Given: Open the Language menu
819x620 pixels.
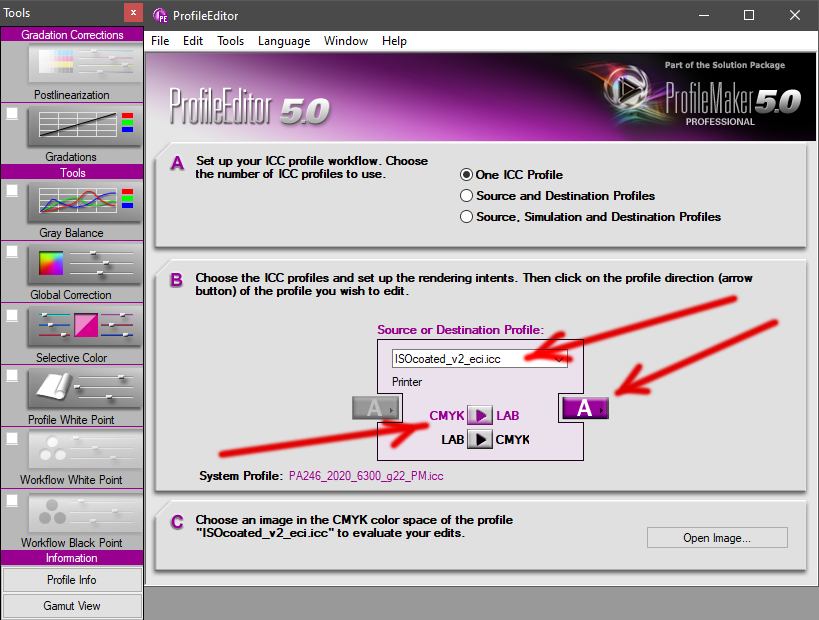Looking at the screenshot, I should (x=284, y=41).
